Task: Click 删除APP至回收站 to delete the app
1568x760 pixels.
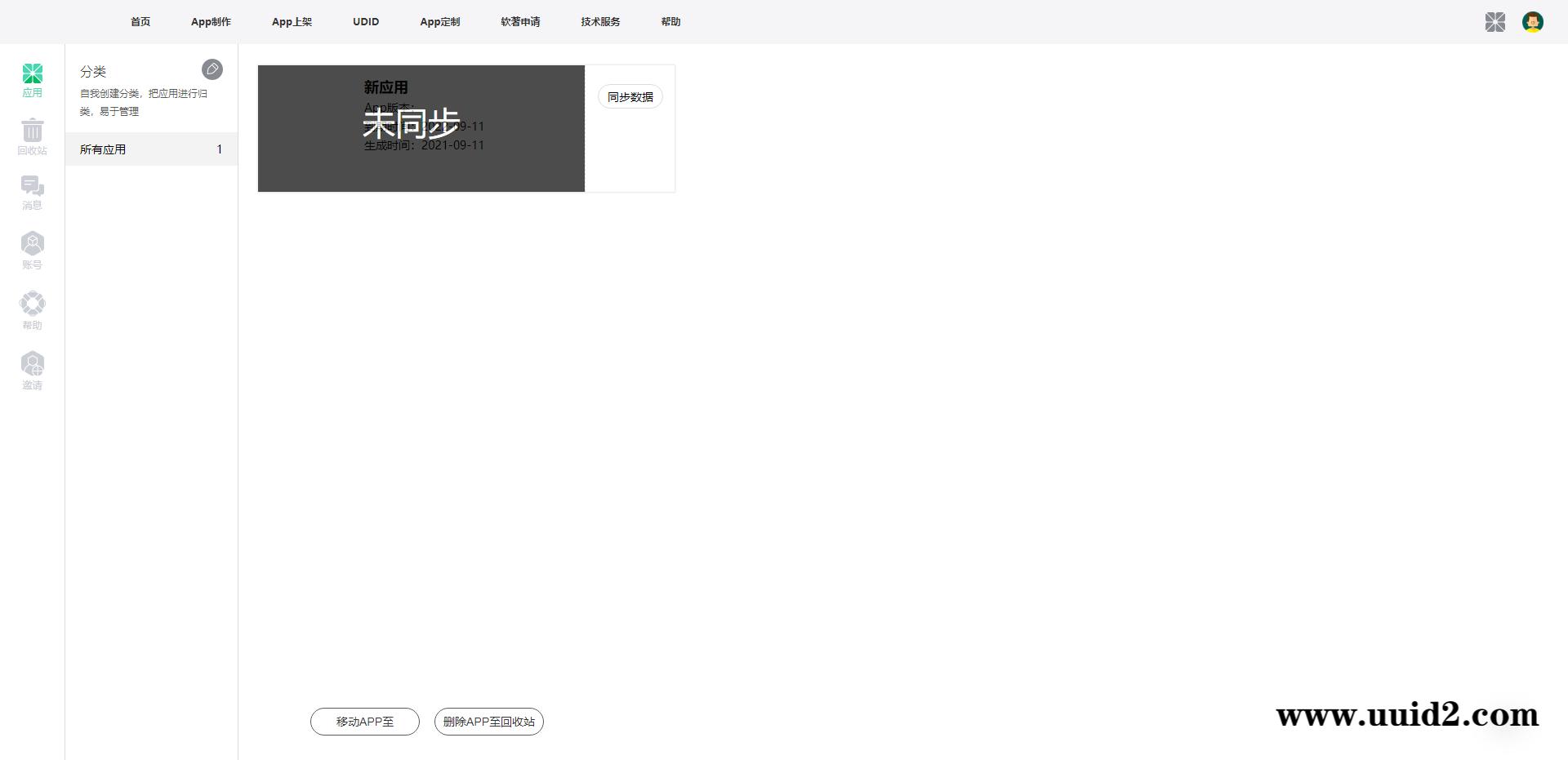Action: 488,722
